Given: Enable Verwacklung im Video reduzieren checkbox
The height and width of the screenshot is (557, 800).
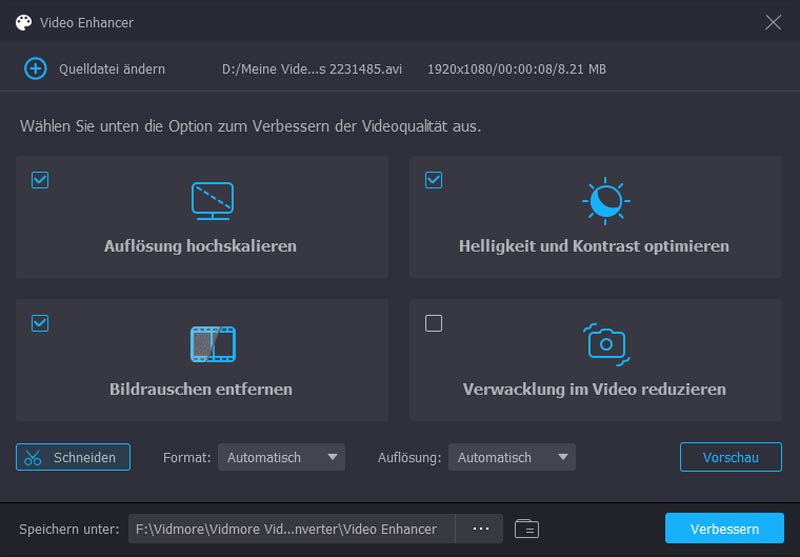Looking at the screenshot, I should click(433, 323).
